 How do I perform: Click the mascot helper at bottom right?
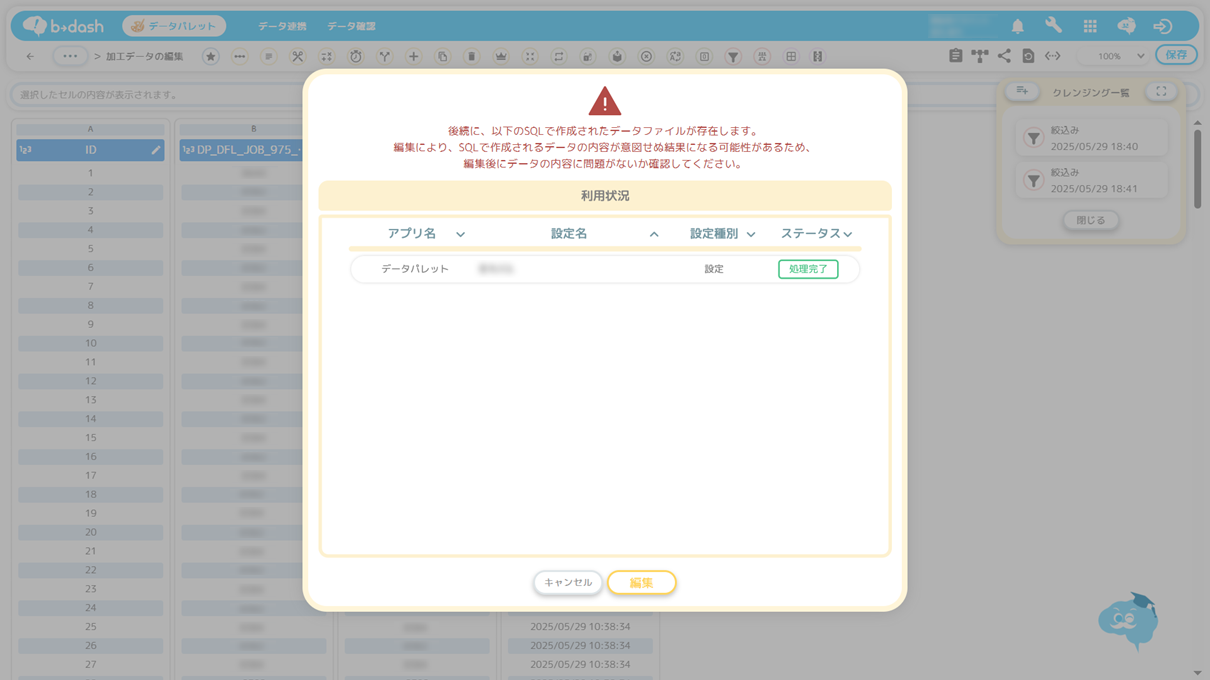[x=1129, y=621]
